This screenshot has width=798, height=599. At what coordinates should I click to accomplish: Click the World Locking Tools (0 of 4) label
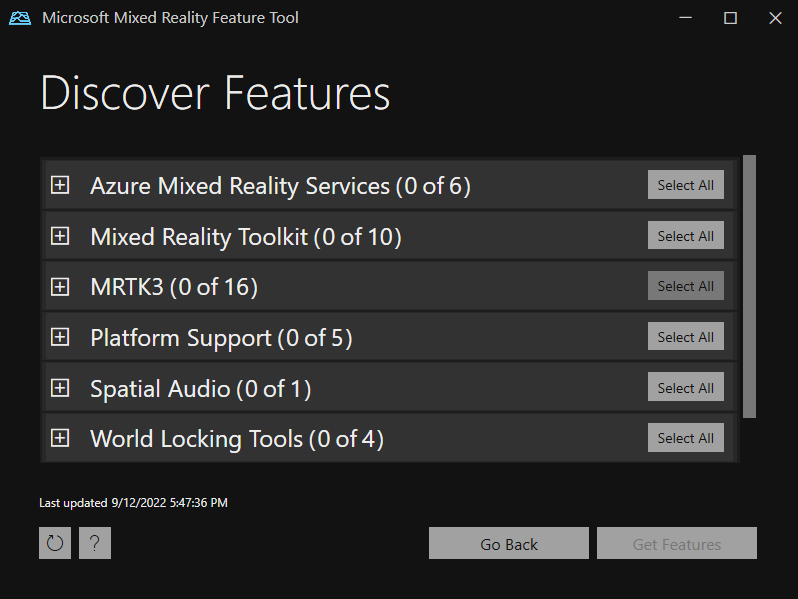click(237, 439)
